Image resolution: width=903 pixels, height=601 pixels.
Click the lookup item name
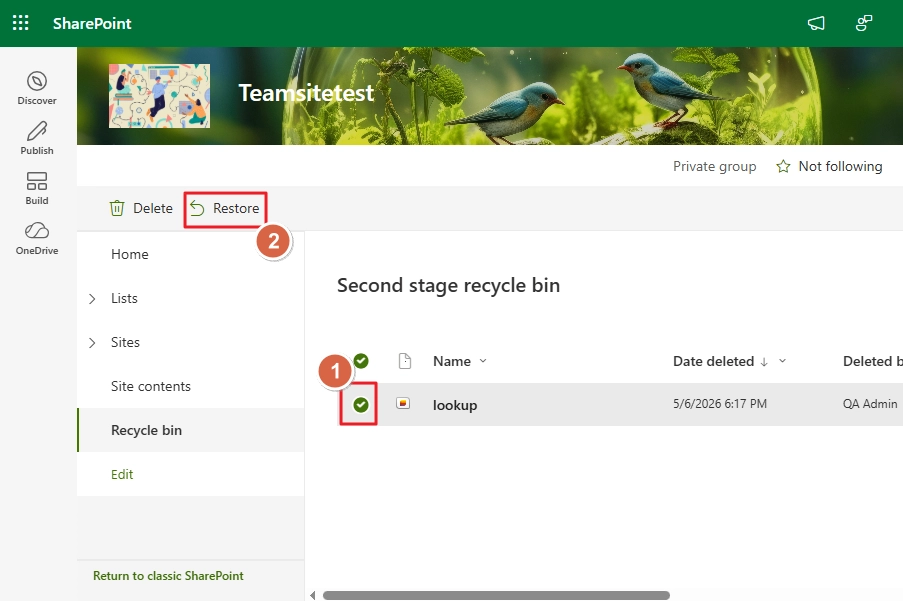click(455, 405)
